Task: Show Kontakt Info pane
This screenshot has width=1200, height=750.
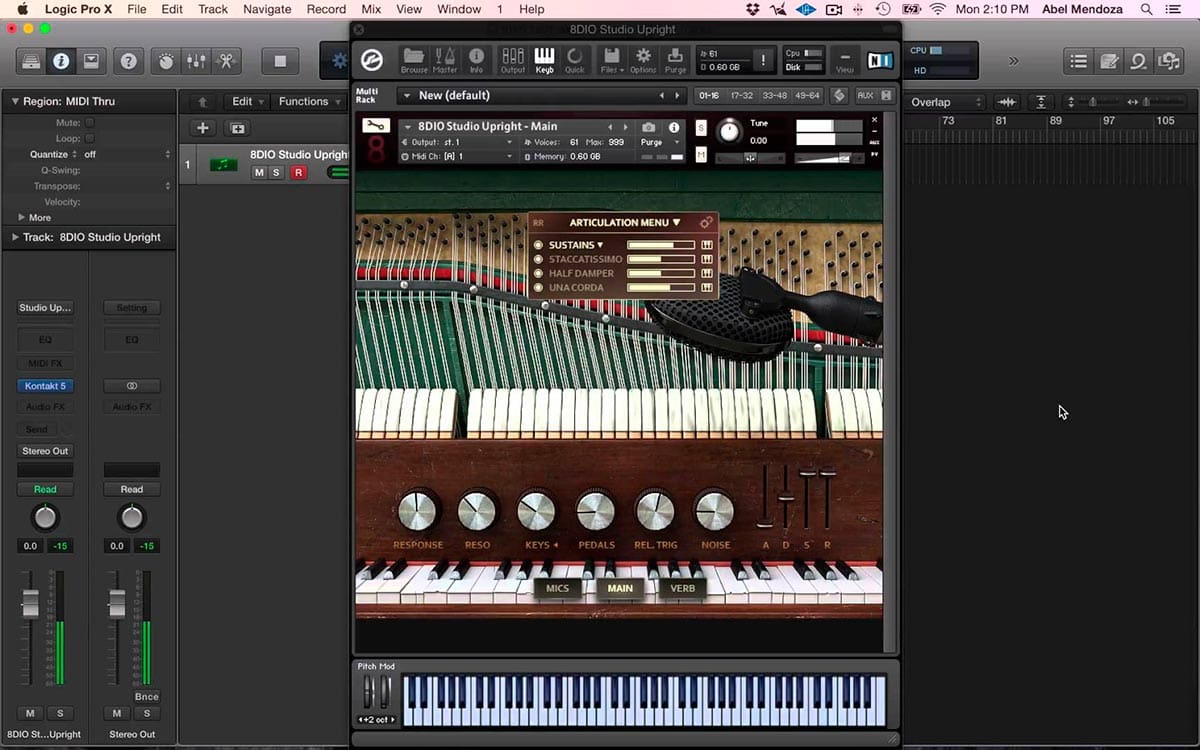Action: [x=476, y=60]
